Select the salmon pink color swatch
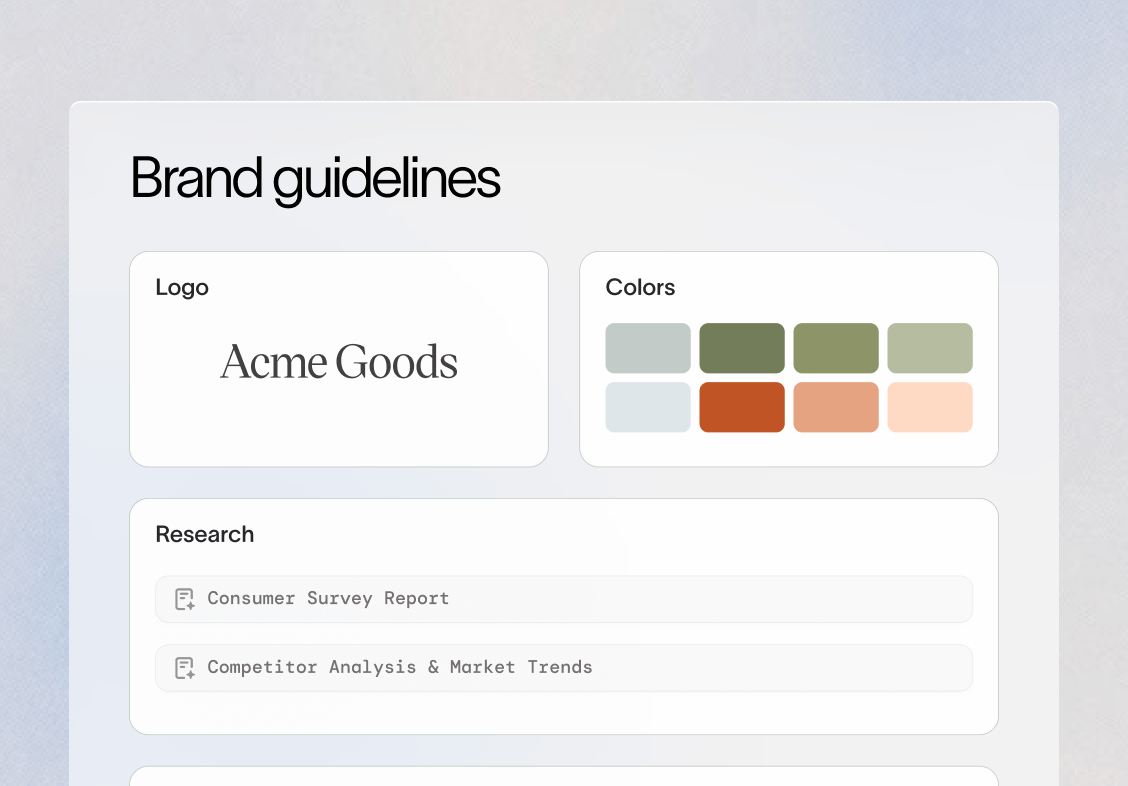This screenshot has height=786, width=1128. tap(836, 407)
